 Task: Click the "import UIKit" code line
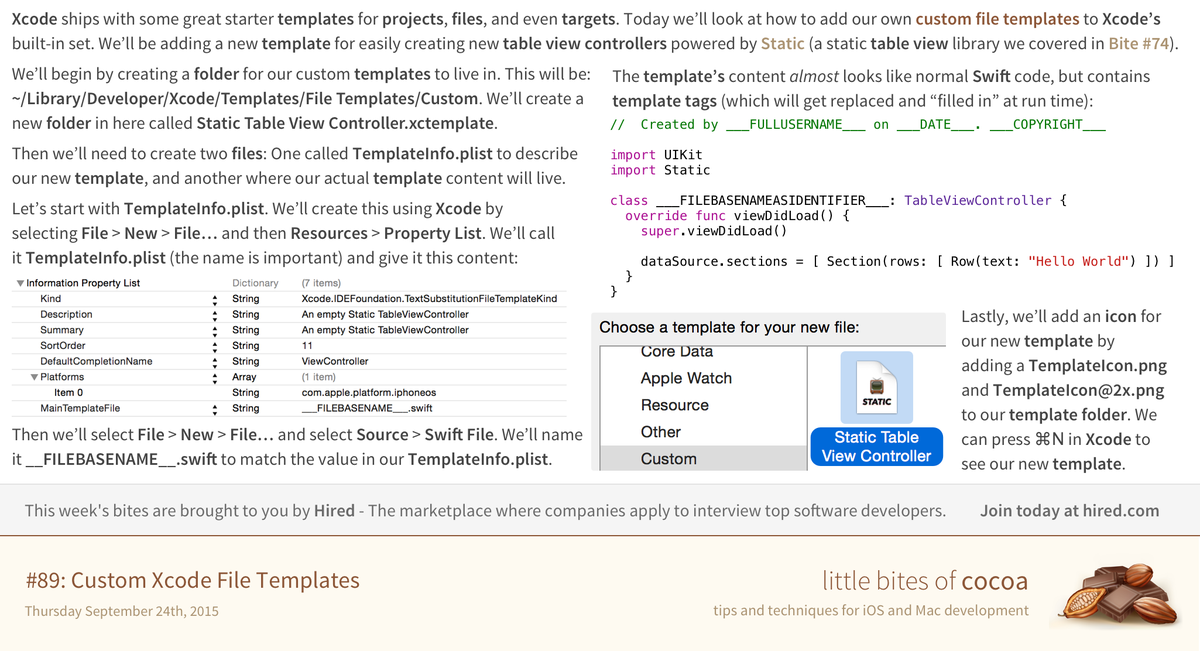click(x=656, y=155)
